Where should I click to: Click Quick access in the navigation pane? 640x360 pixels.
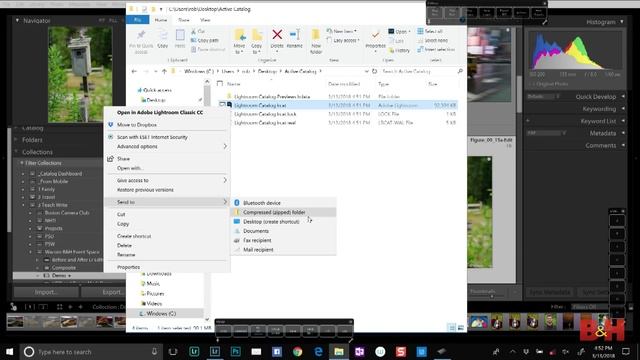157,90
